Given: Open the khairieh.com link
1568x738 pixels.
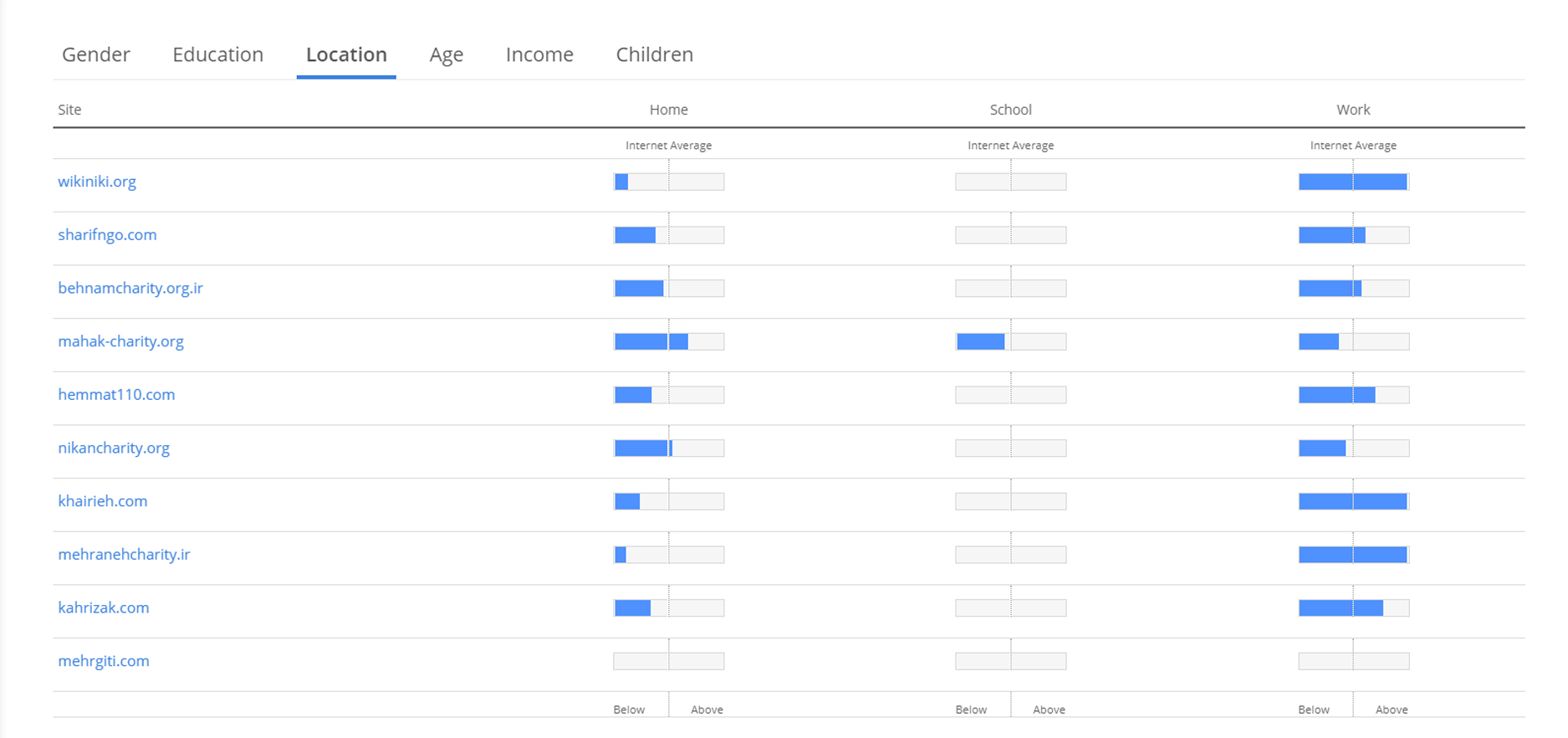Looking at the screenshot, I should [102, 501].
